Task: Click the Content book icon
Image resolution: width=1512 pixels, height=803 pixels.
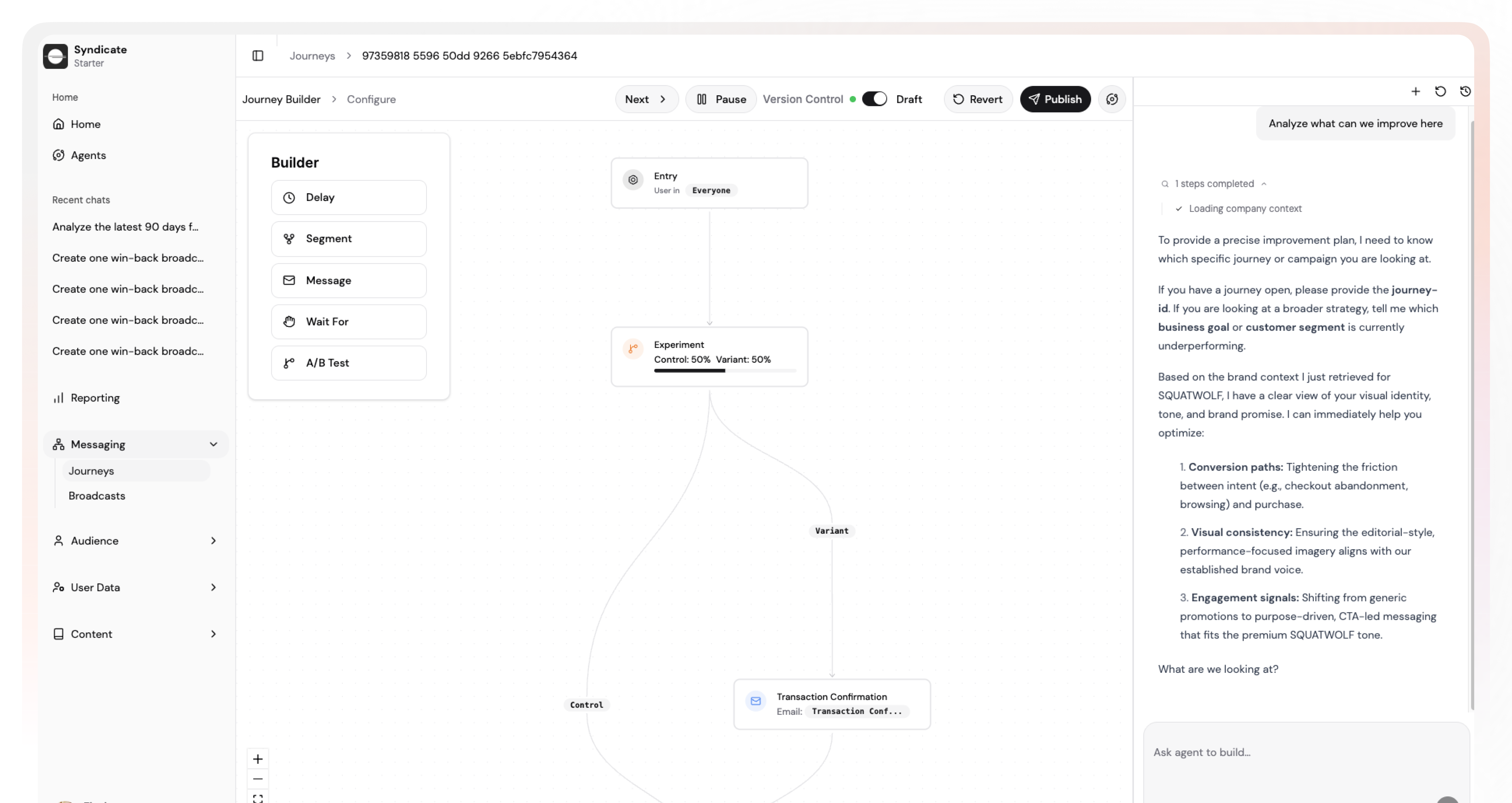Action: pyautogui.click(x=59, y=634)
